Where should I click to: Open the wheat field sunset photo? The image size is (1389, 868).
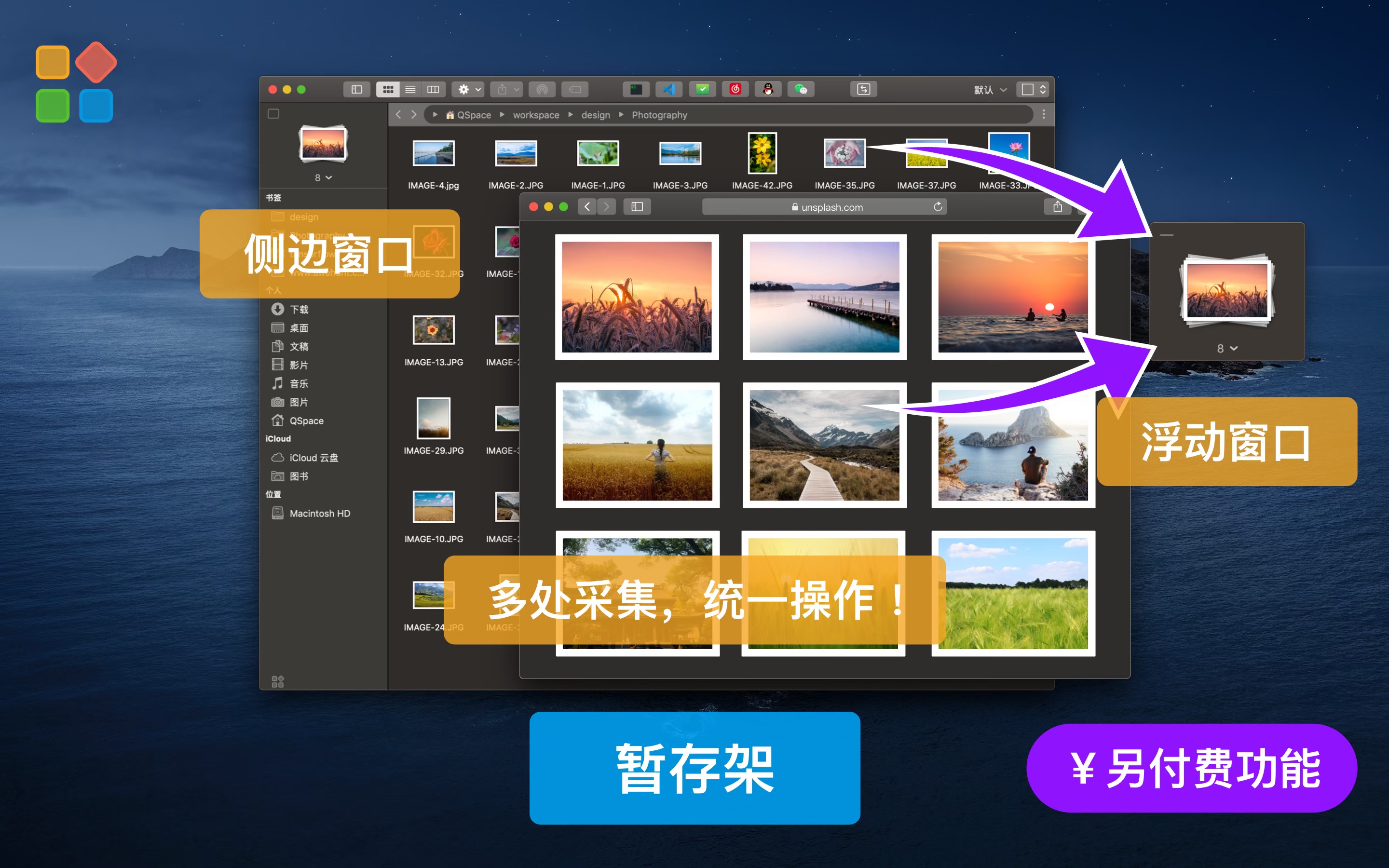click(x=637, y=297)
